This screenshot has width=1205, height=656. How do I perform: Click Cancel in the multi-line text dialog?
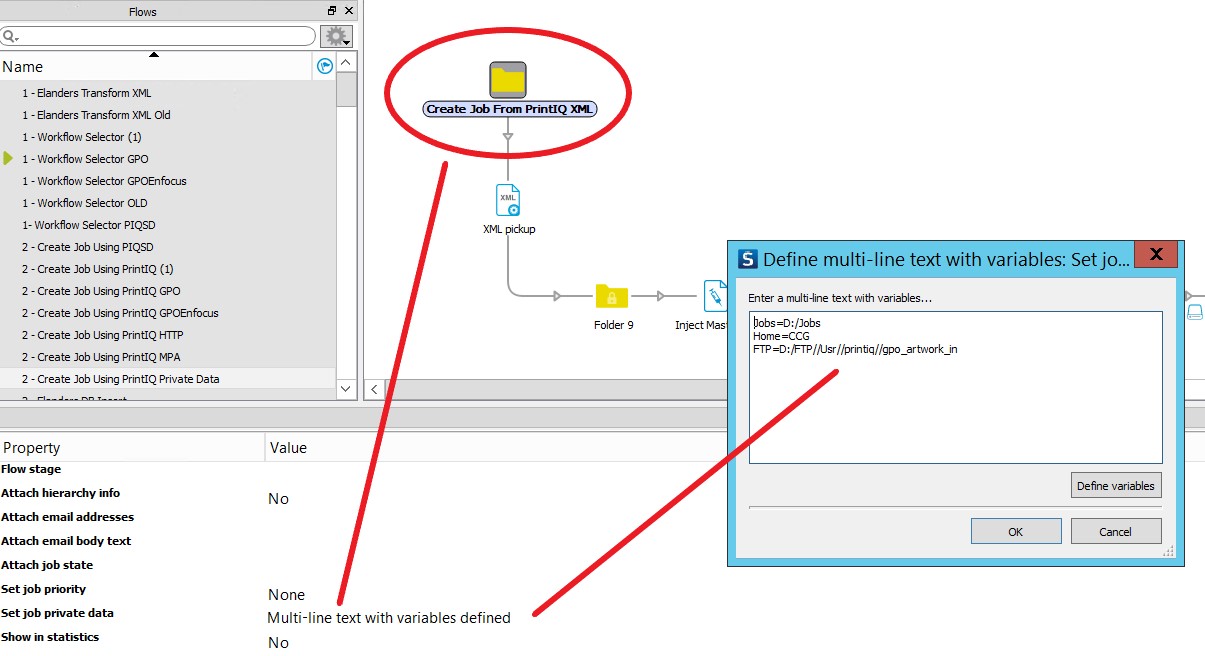coord(1115,531)
